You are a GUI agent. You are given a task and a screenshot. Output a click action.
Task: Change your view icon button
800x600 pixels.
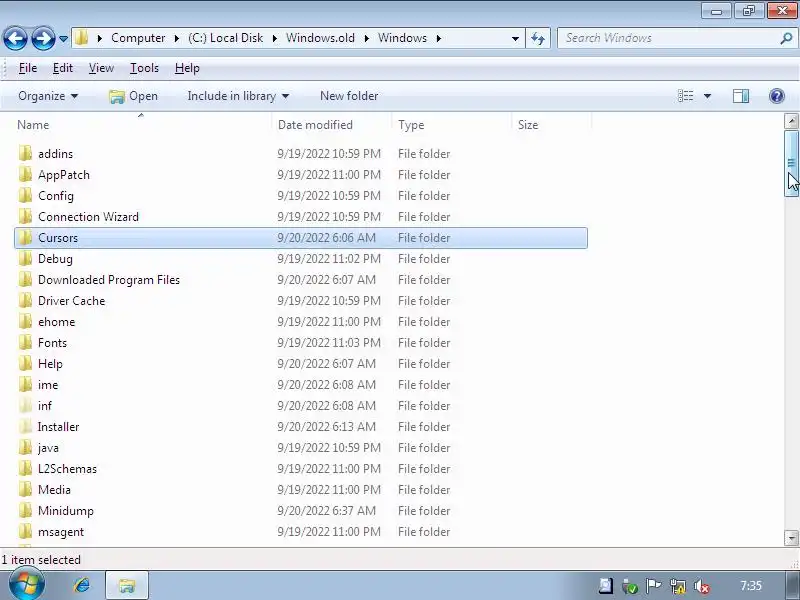(x=685, y=96)
